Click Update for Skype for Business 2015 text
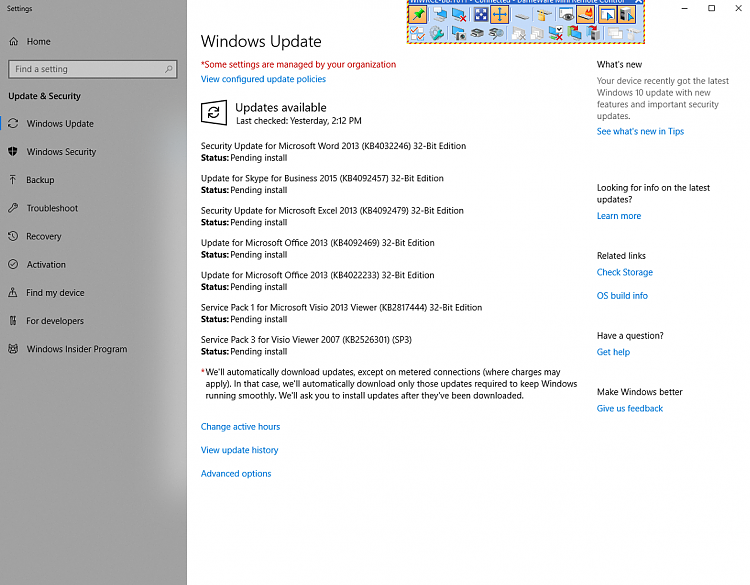 322,178
